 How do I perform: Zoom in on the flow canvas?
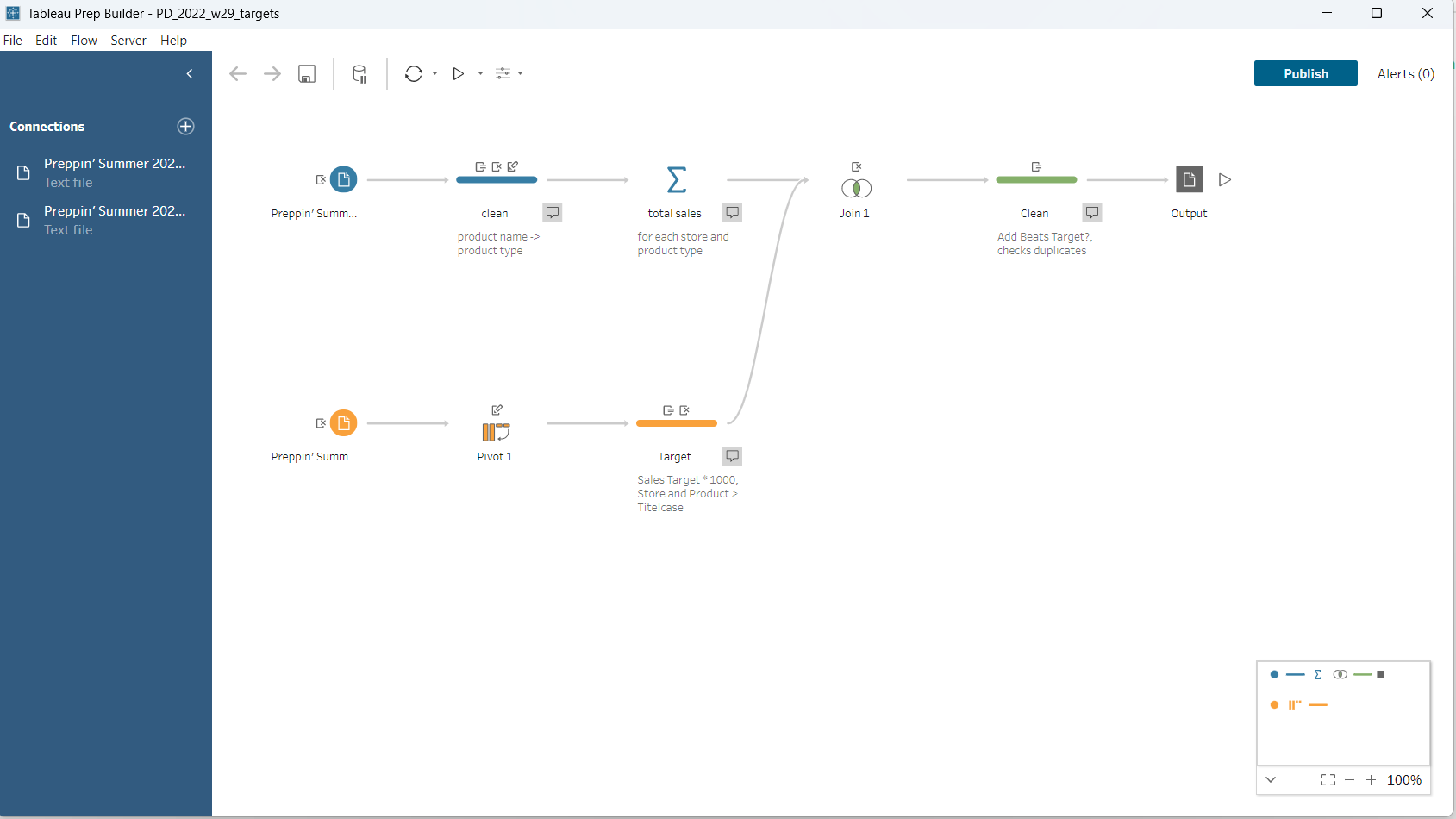coord(1371,779)
